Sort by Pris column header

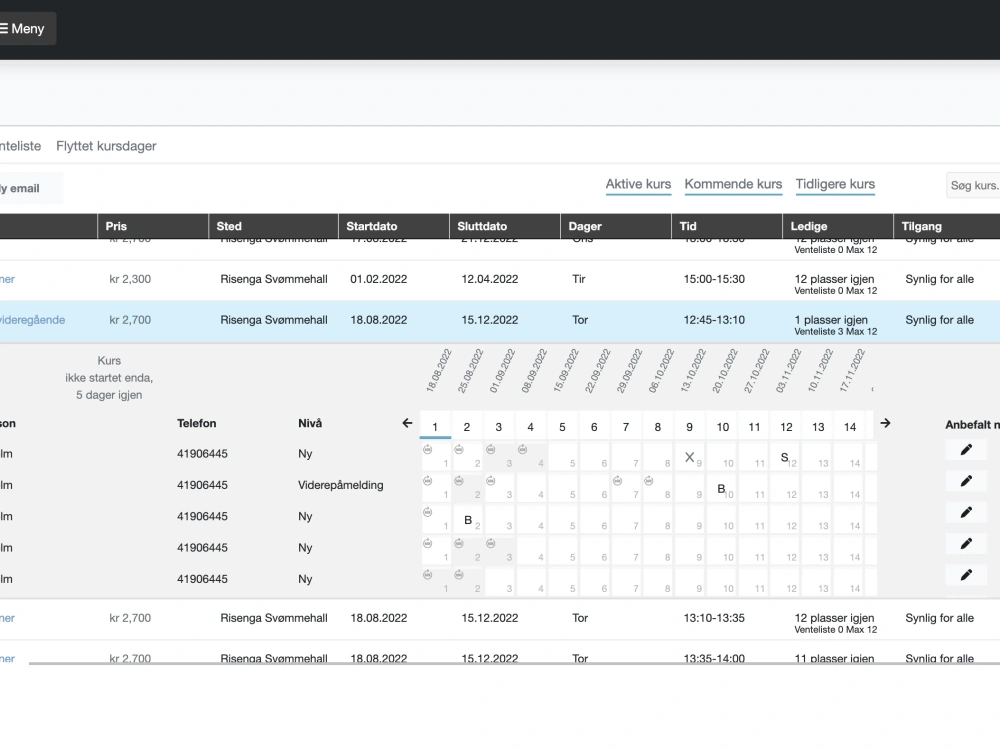point(152,226)
